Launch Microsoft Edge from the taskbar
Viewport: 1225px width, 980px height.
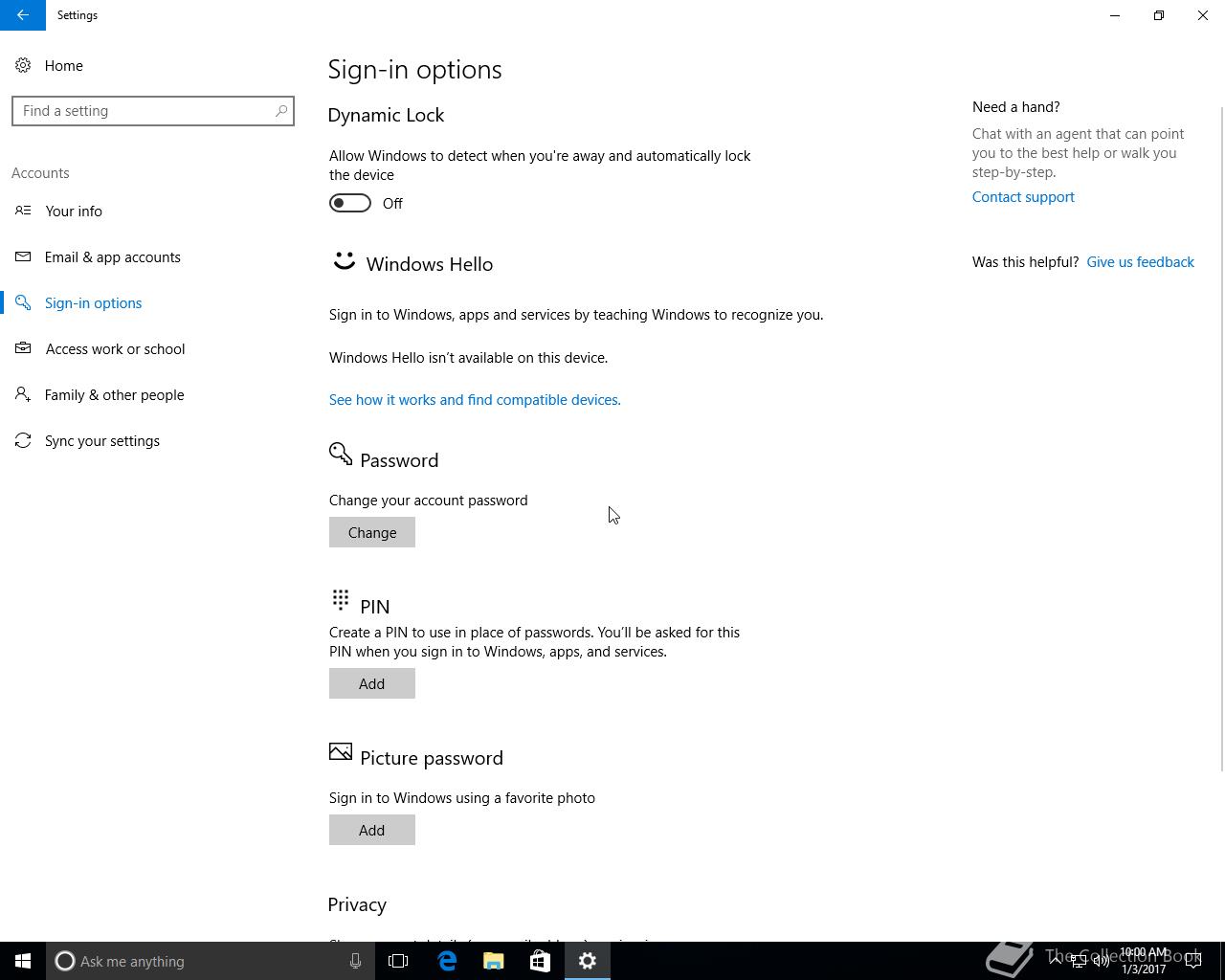tap(447, 961)
